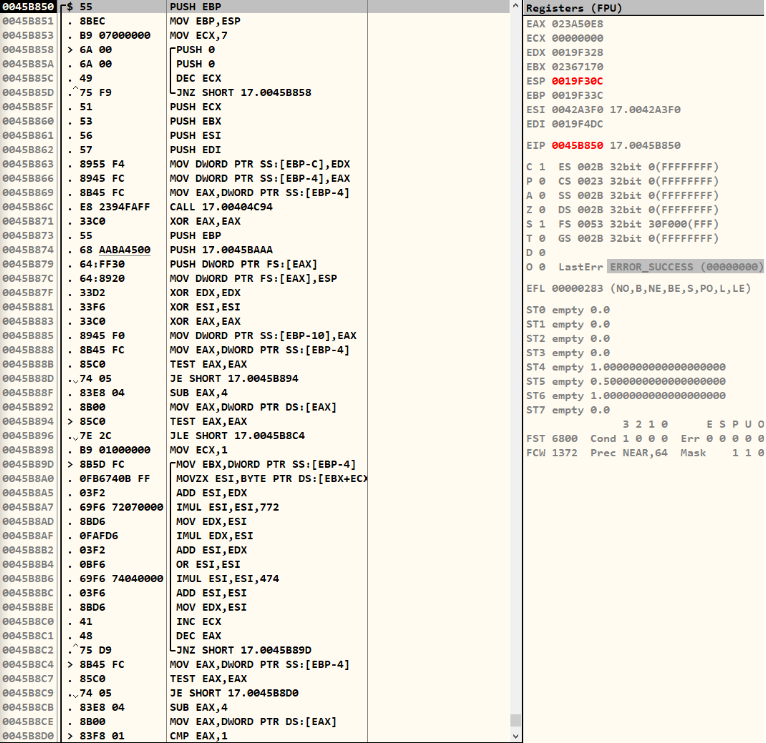This screenshot has width=766, height=743.
Task: Select ESP value 0019F30C
Action: pyautogui.click(x=577, y=81)
